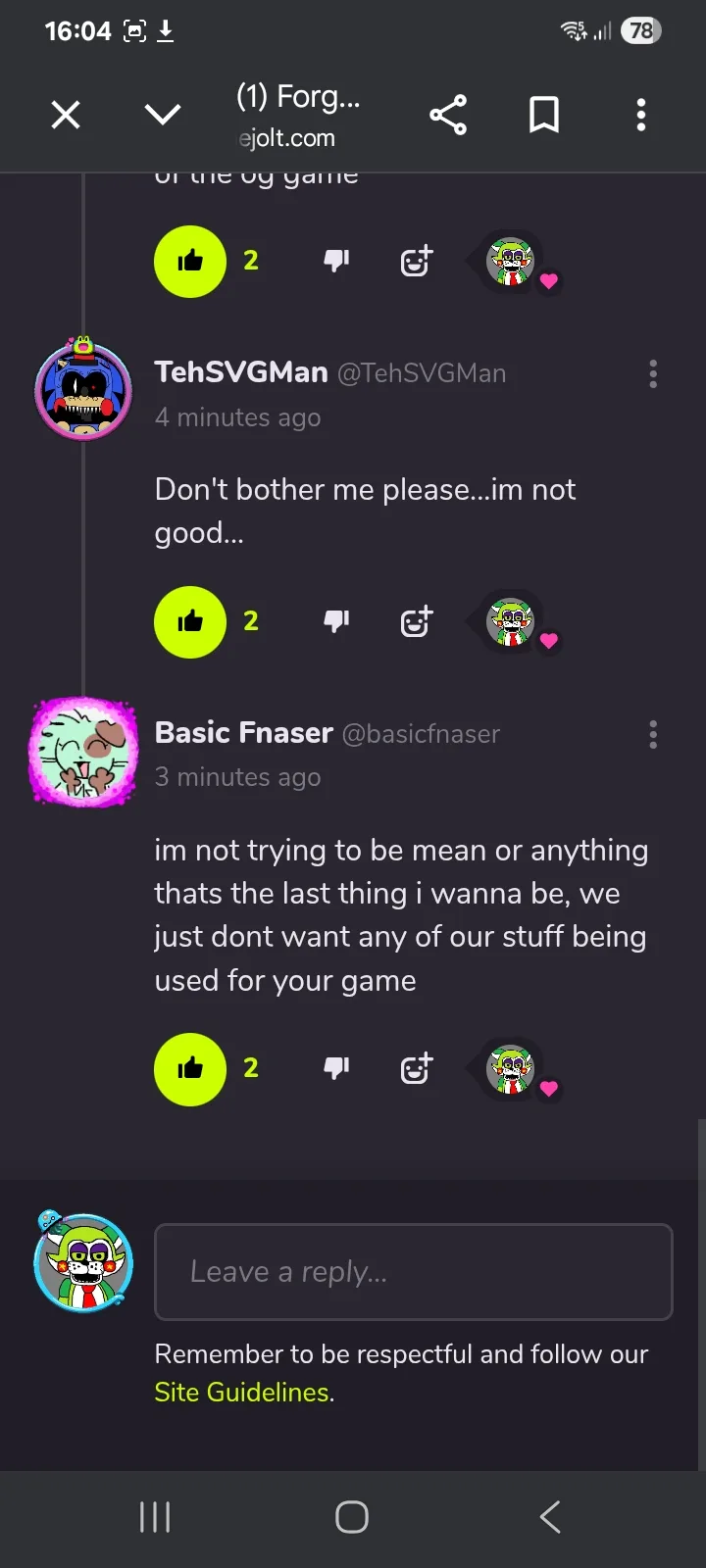Open Basic Fnaser's profile avatar

point(83,752)
